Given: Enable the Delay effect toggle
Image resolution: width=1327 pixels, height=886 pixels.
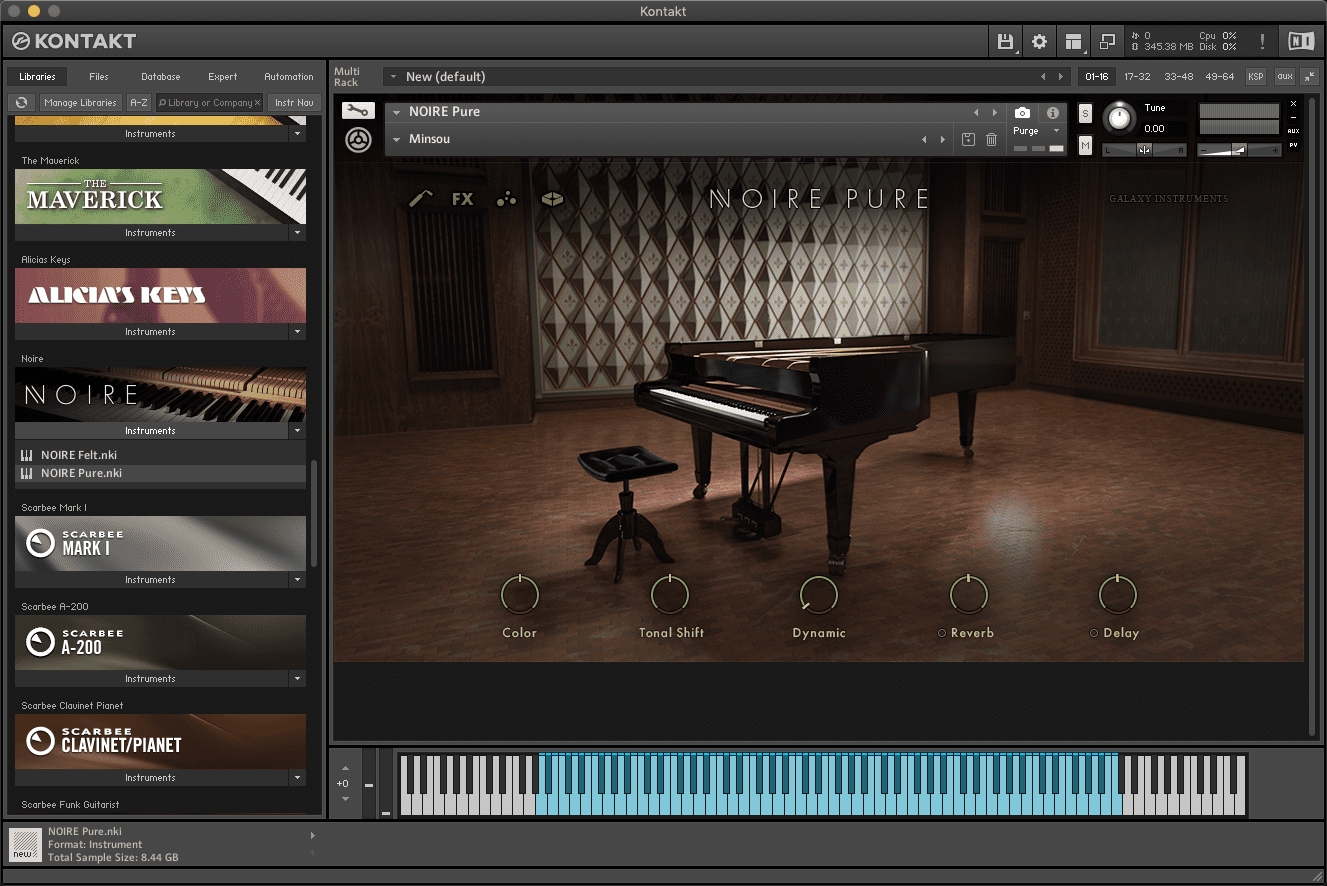Looking at the screenshot, I should point(1094,633).
